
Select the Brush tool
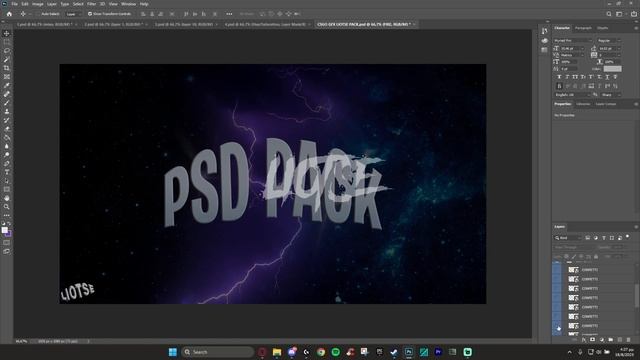coord(7,103)
